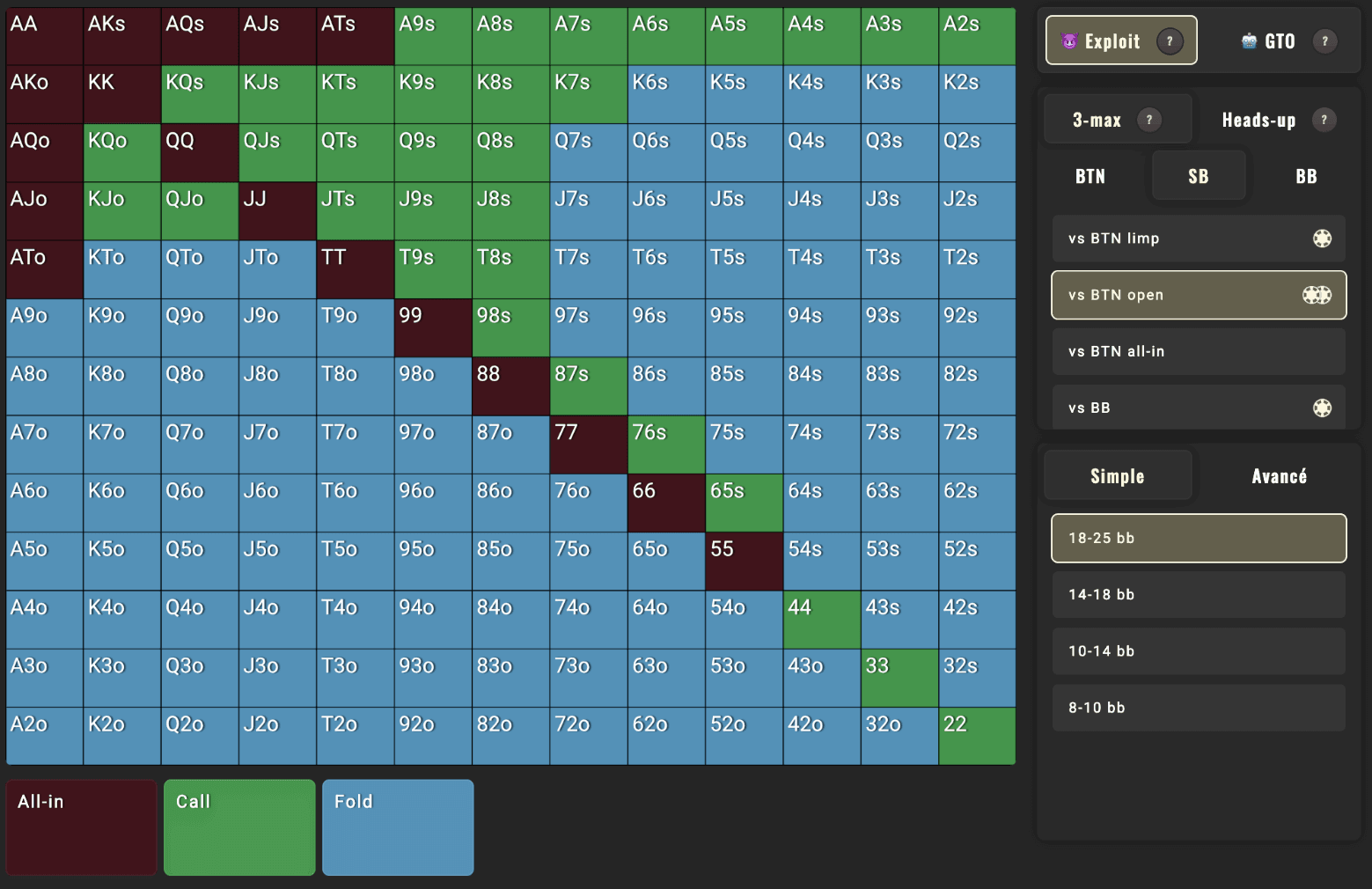1372x889 pixels.
Task: Choose the 14-18 bb stack depth
Action: (x=1198, y=594)
